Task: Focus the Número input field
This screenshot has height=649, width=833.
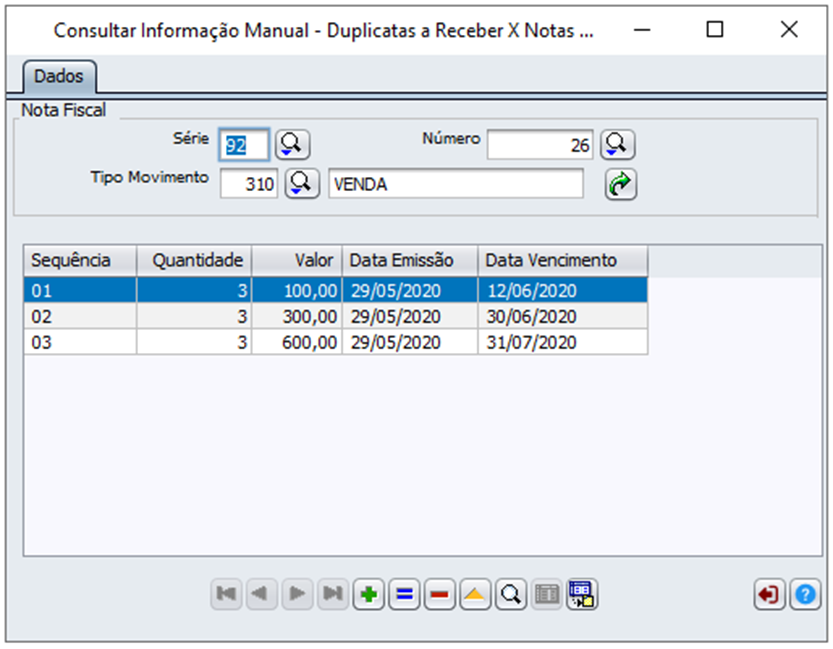Action: 540,144
